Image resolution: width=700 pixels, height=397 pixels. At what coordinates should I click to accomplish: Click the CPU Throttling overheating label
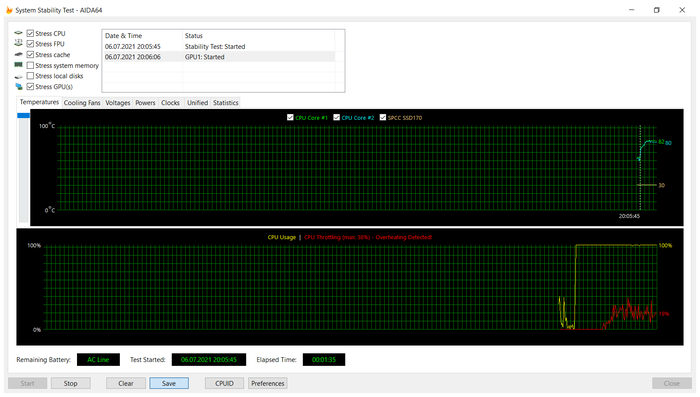(x=368, y=237)
